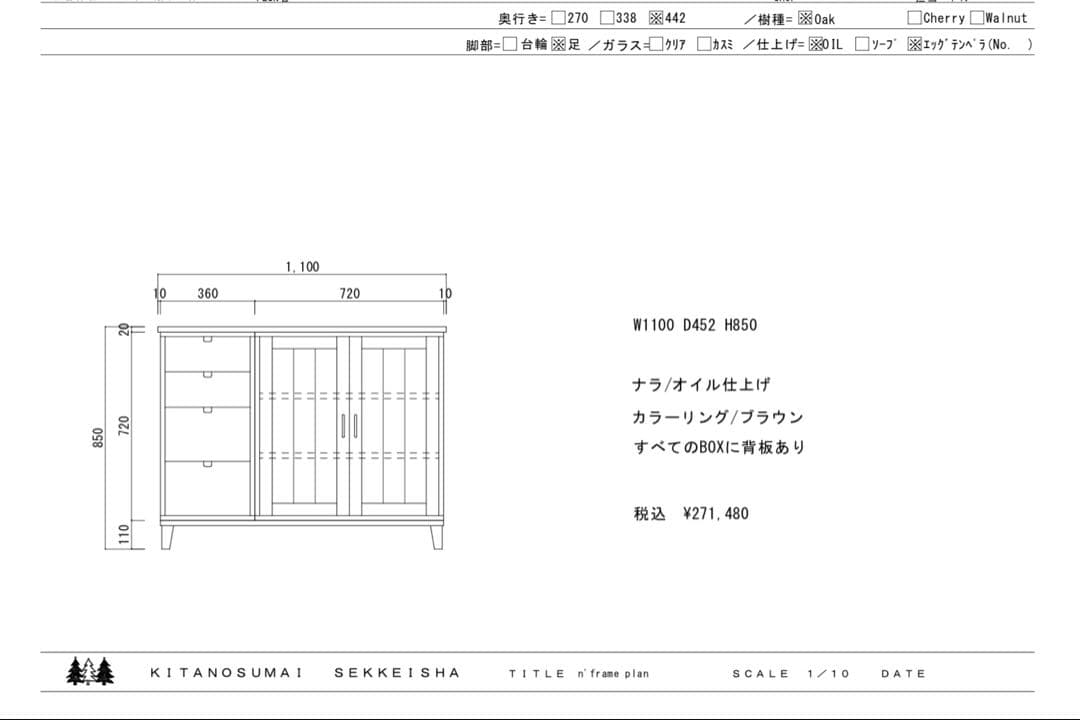The height and width of the screenshot is (720, 1080).
Task: Check the クリア glass option
Action: tap(656, 45)
